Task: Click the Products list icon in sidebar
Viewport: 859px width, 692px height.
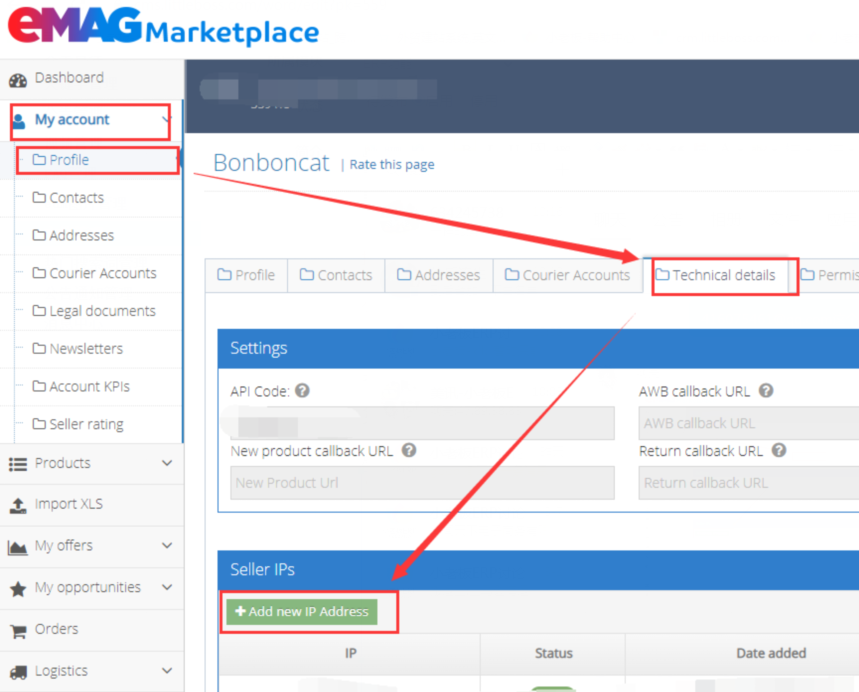Action: point(18,464)
